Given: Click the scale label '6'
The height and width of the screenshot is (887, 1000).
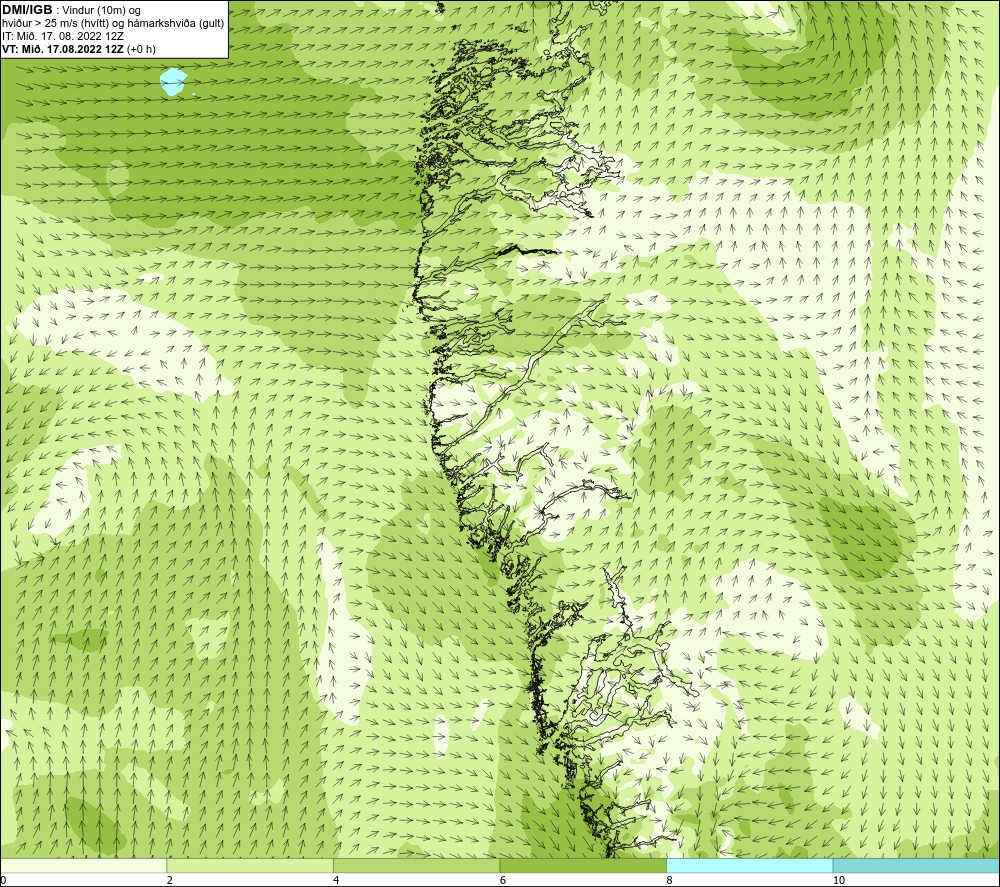Looking at the screenshot, I should 503,881.
